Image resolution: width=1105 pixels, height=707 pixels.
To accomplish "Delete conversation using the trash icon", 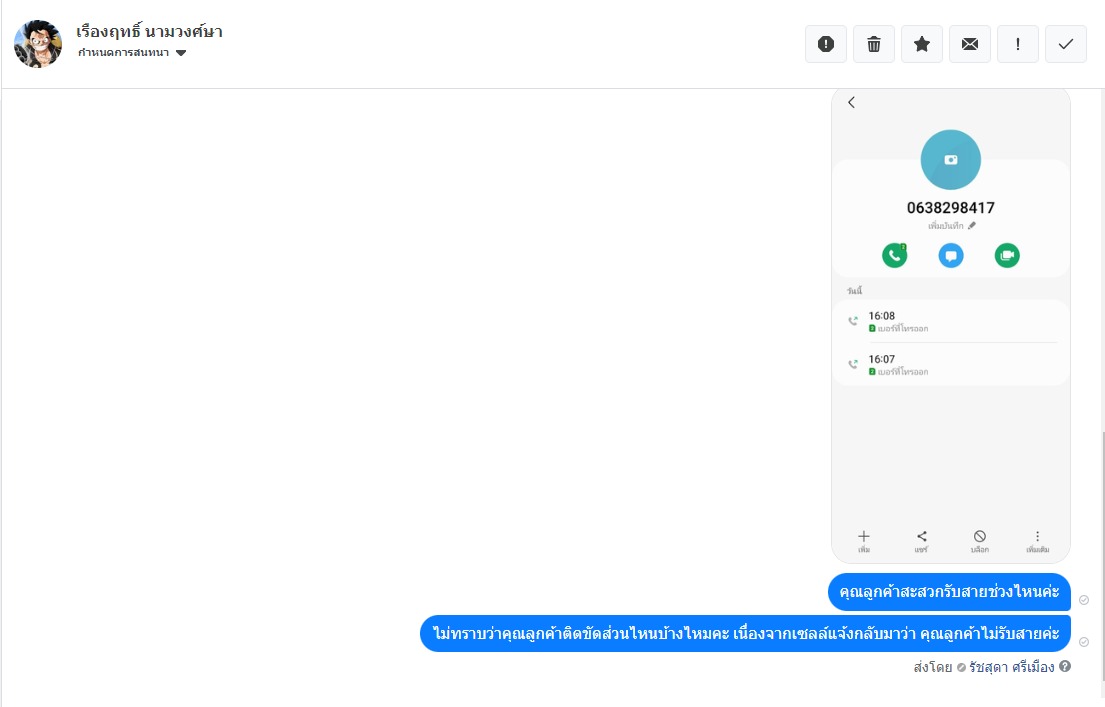I will (874, 44).
